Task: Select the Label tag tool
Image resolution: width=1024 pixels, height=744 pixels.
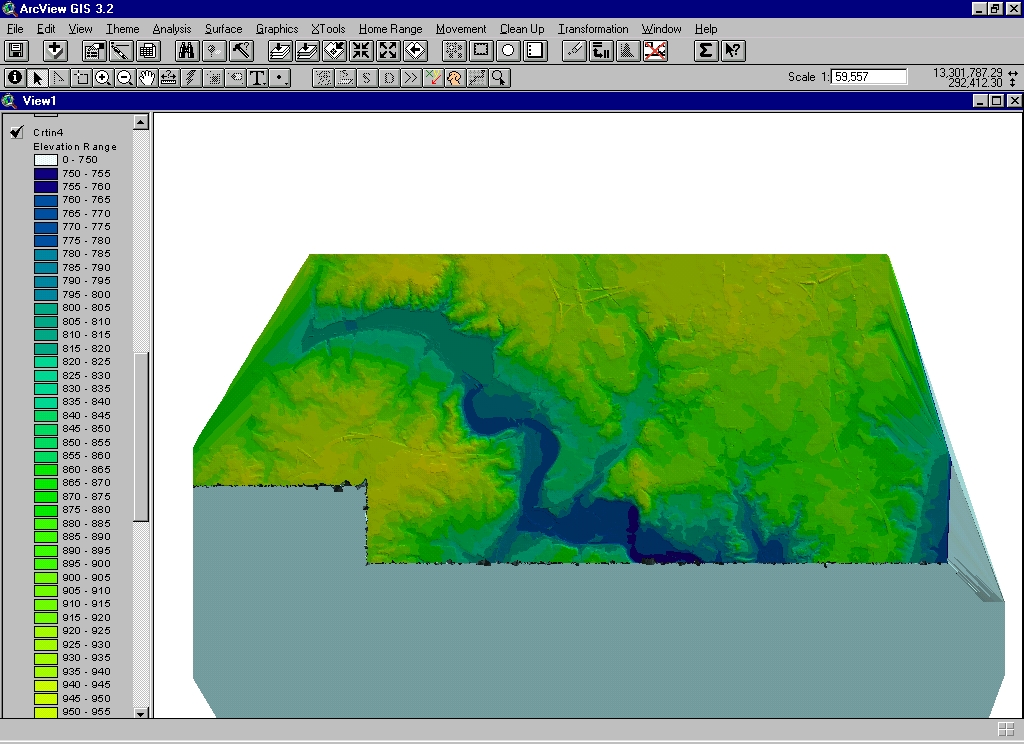Action: click(x=236, y=78)
